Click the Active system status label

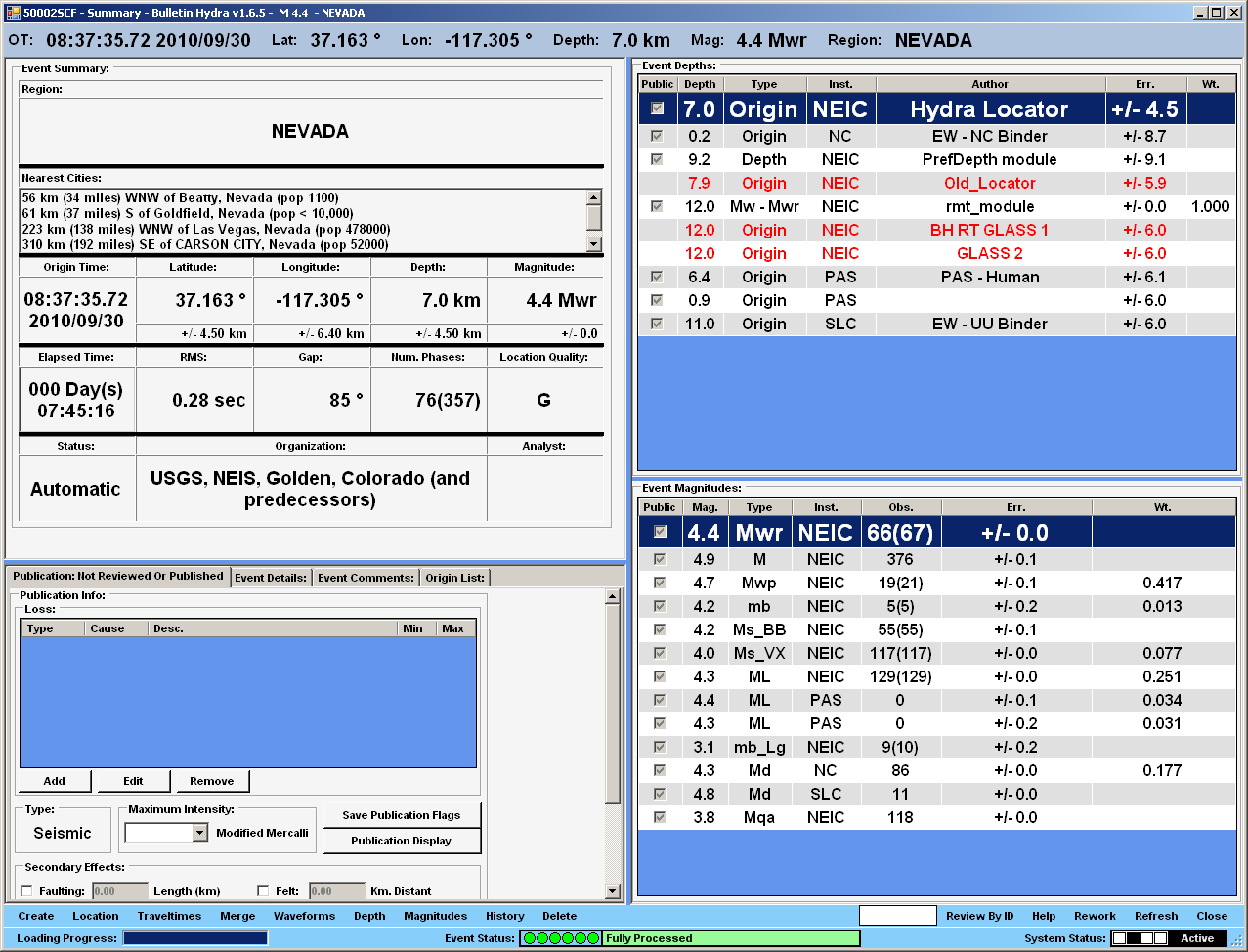point(1197,938)
